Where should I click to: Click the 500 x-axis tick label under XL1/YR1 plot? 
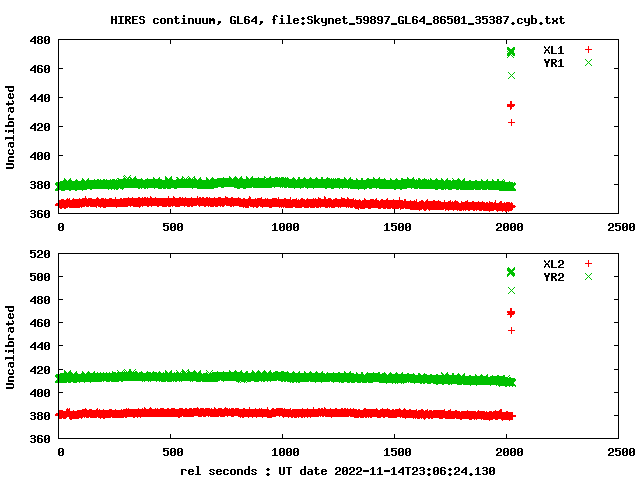(173, 227)
